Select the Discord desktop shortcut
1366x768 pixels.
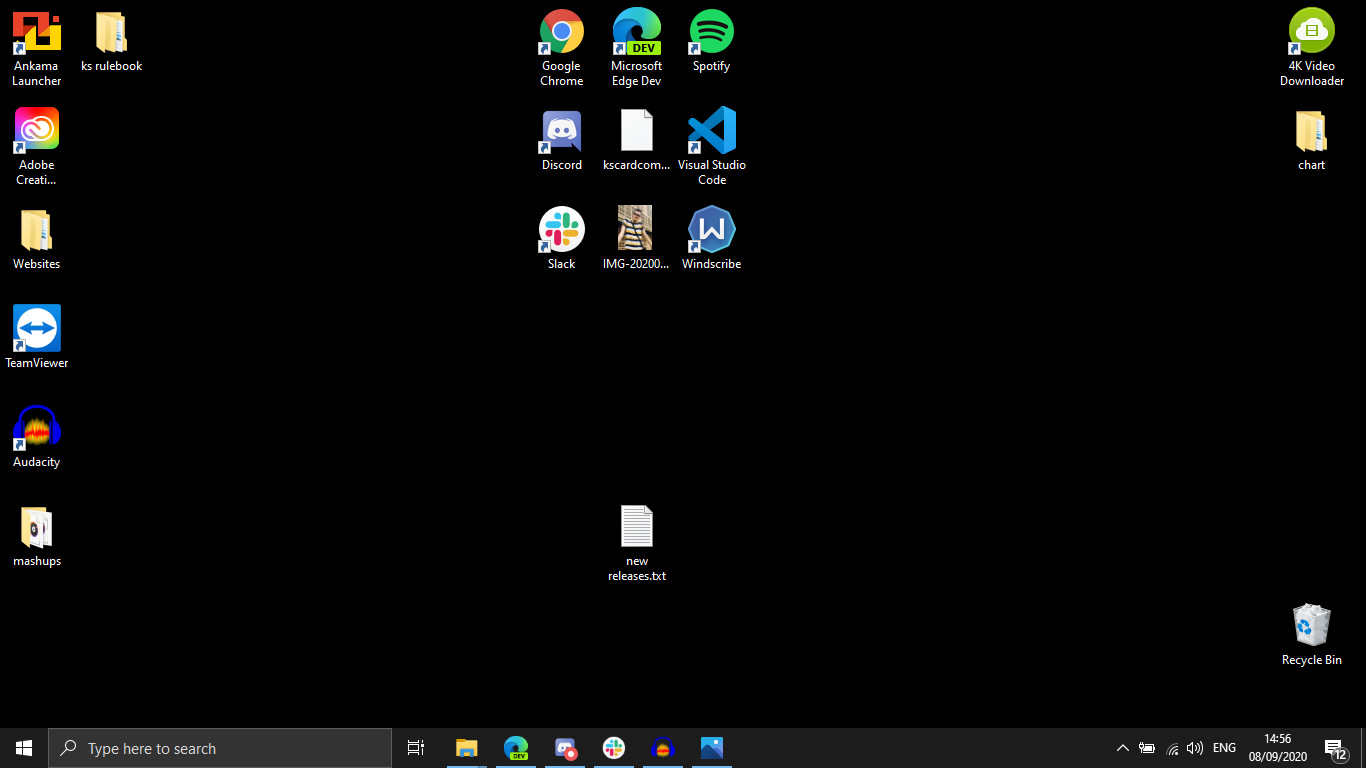coord(562,140)
